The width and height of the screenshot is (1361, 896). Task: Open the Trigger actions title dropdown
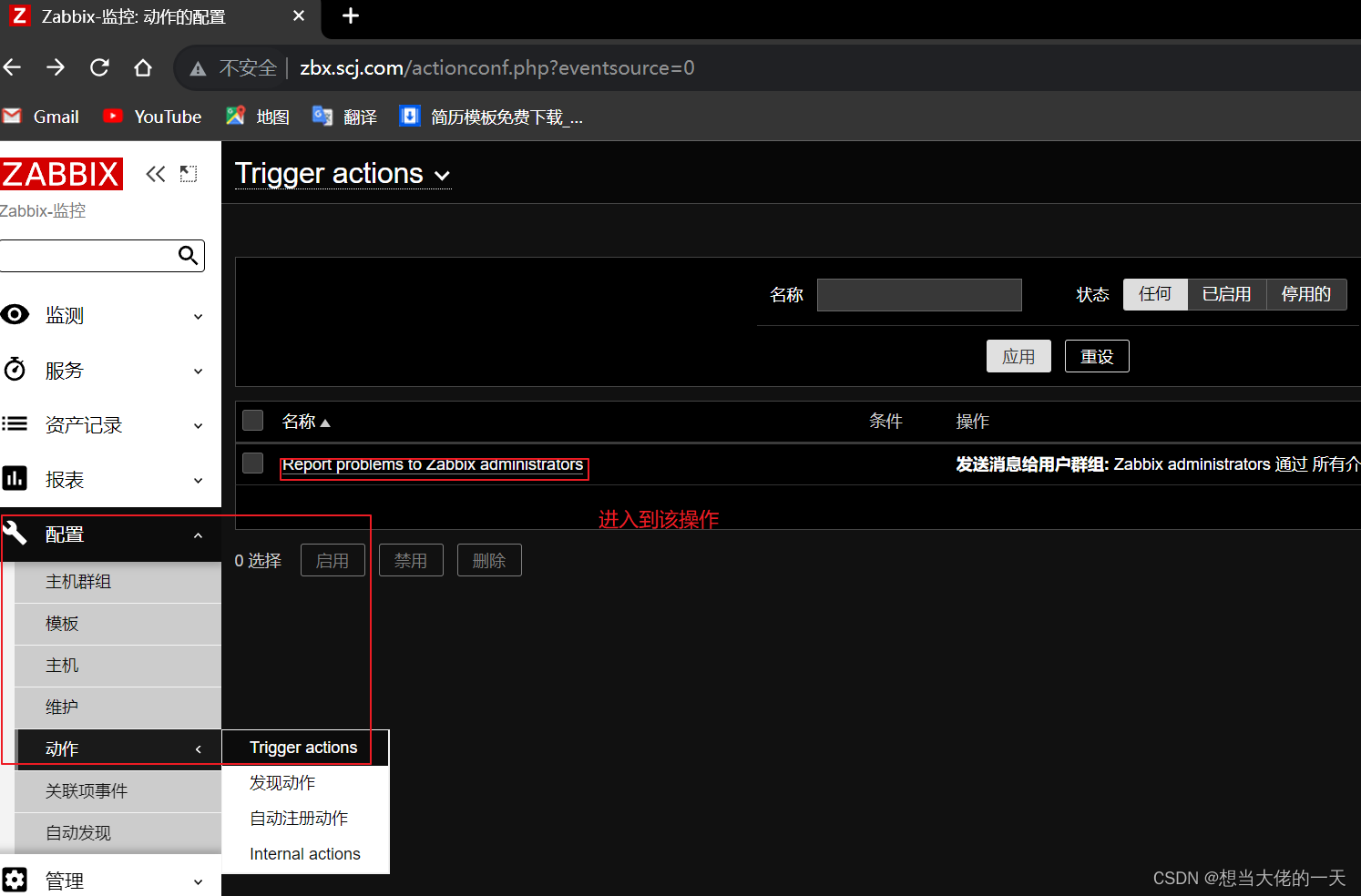pos(343,174)
